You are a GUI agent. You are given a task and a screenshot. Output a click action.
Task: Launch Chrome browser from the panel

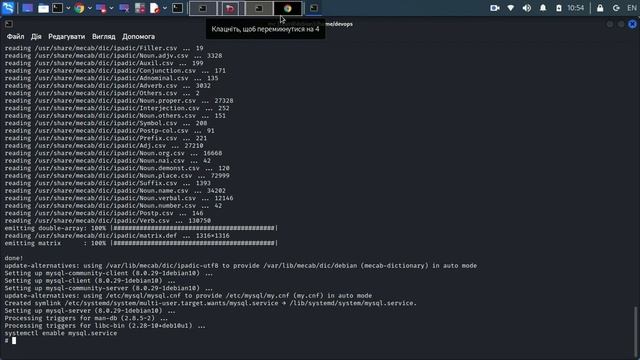pos(79,8)
